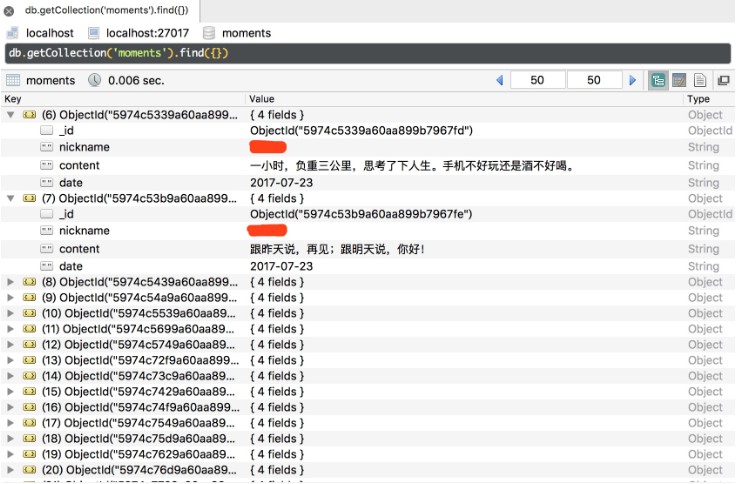Collapse document (6) in results tree
Screen dimensions: 736x484
11,115
